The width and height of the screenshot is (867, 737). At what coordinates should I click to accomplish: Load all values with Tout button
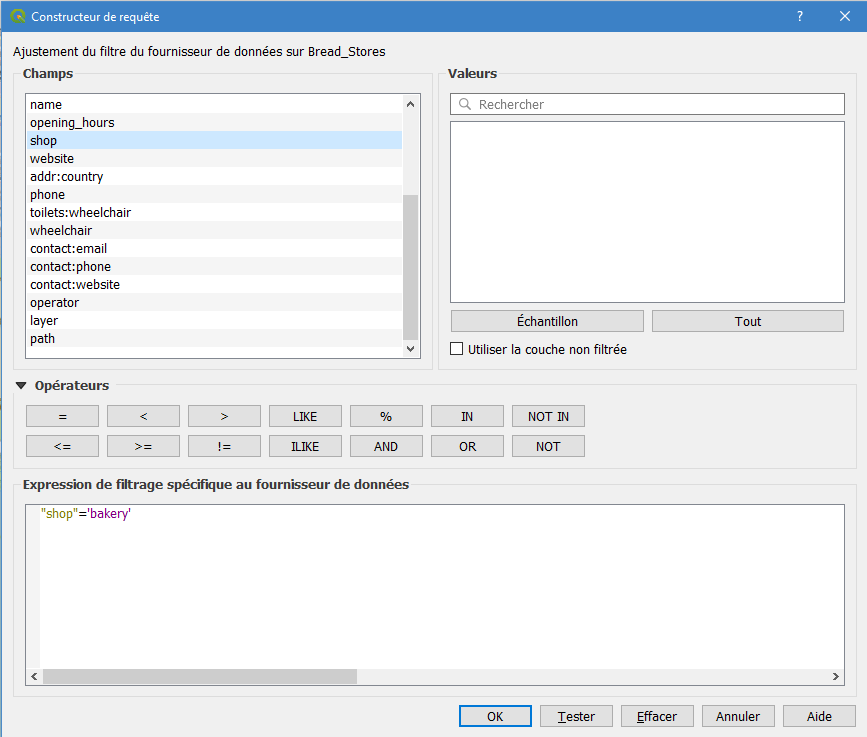(x=747, y=321)
